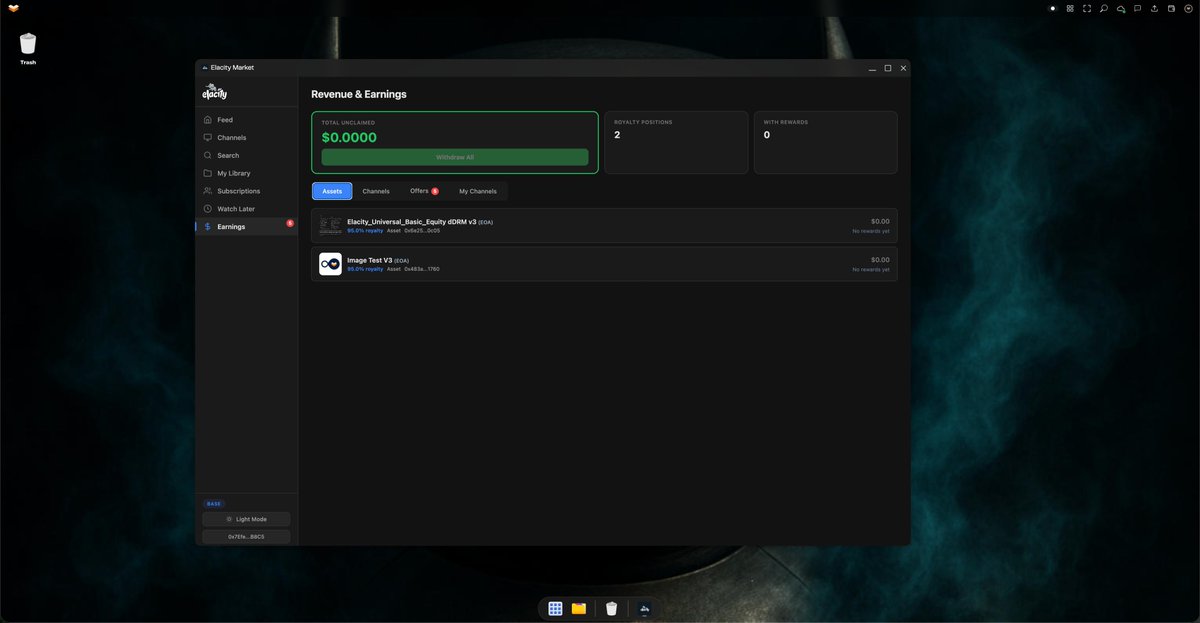Maximize the Elacity Market window
This screenshot has height=623, width=1200.
click(x=887, y=68)
